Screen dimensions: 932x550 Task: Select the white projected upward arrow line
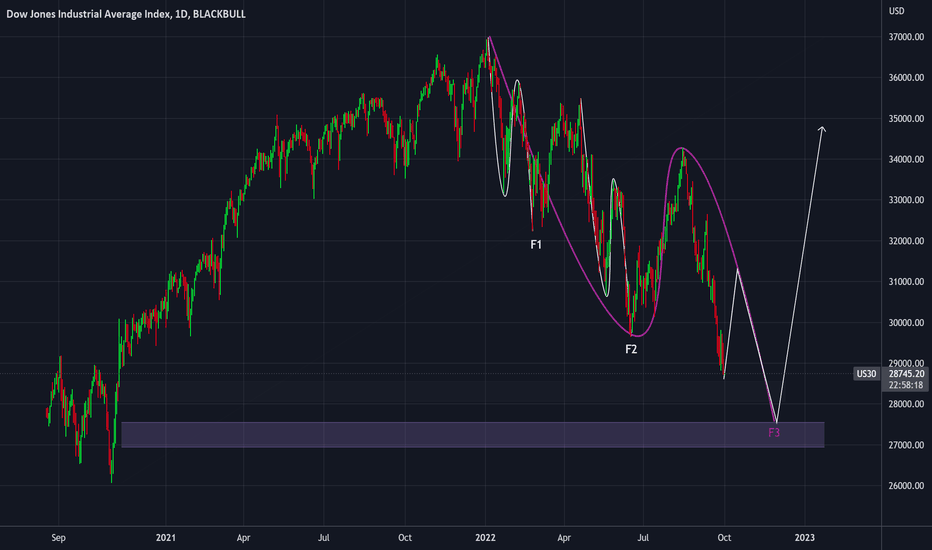[800, 274]
